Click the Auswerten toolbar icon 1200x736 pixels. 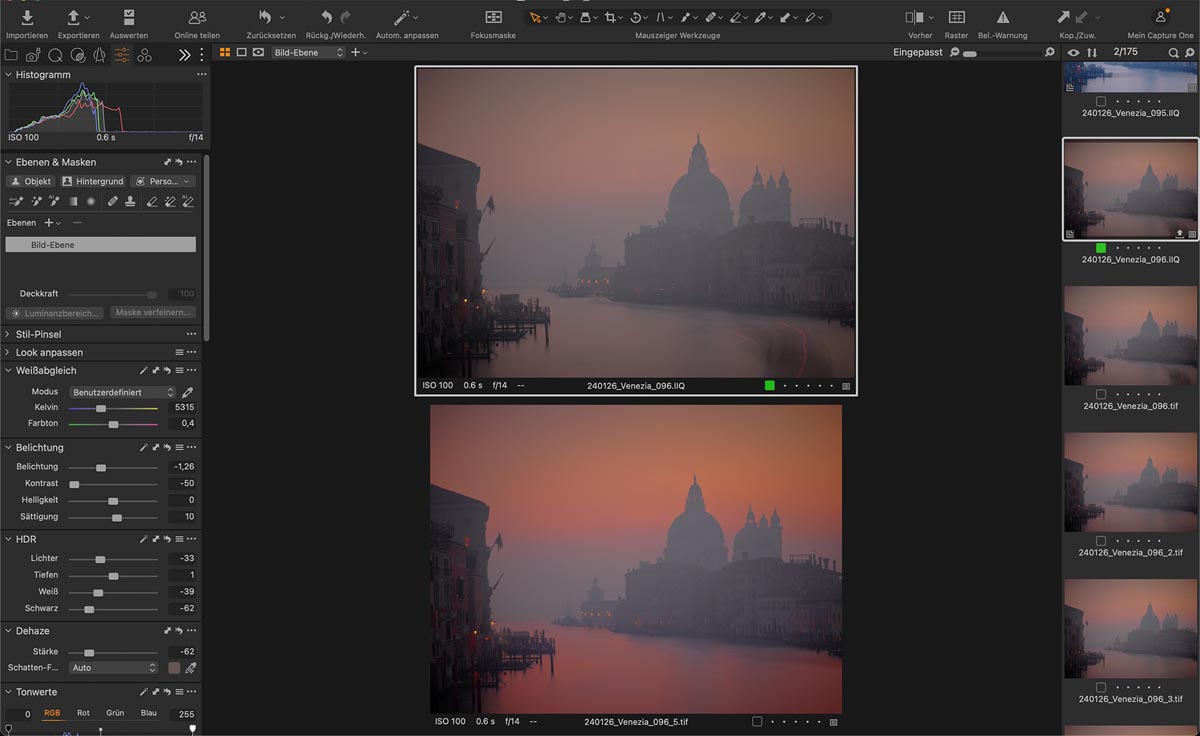tap(129, 17)
